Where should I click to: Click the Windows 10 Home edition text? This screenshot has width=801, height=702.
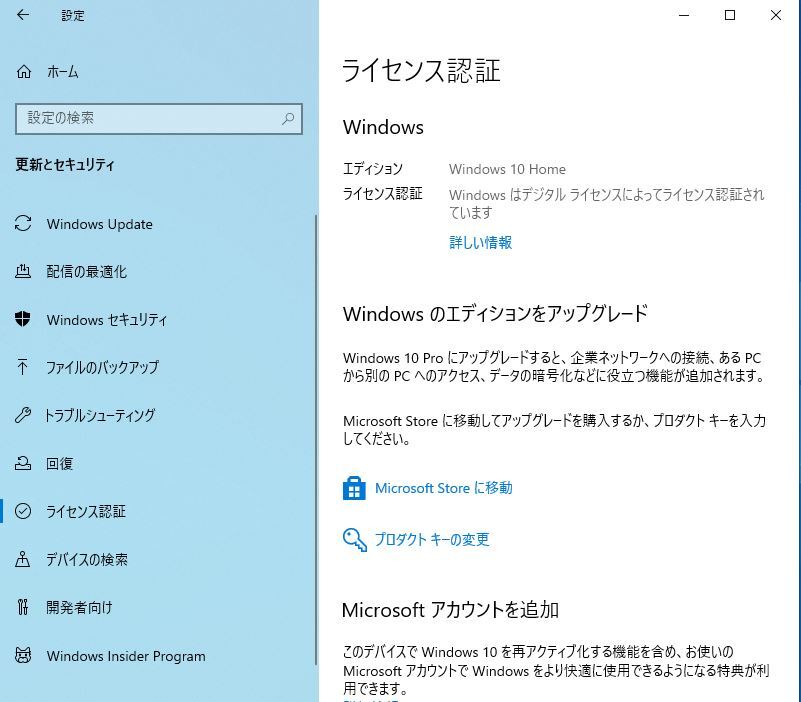(x=507, y=169)
